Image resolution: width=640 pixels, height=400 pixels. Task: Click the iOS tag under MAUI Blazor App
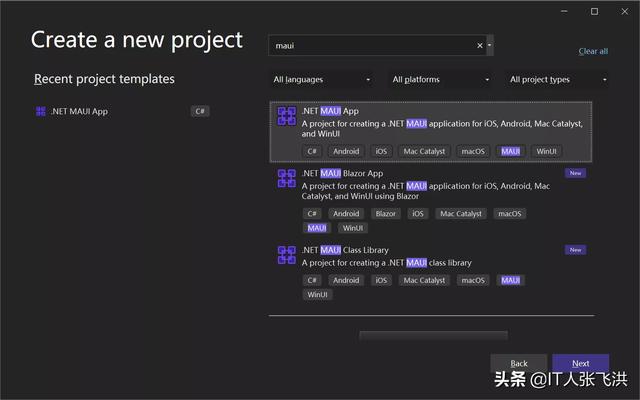418,214
